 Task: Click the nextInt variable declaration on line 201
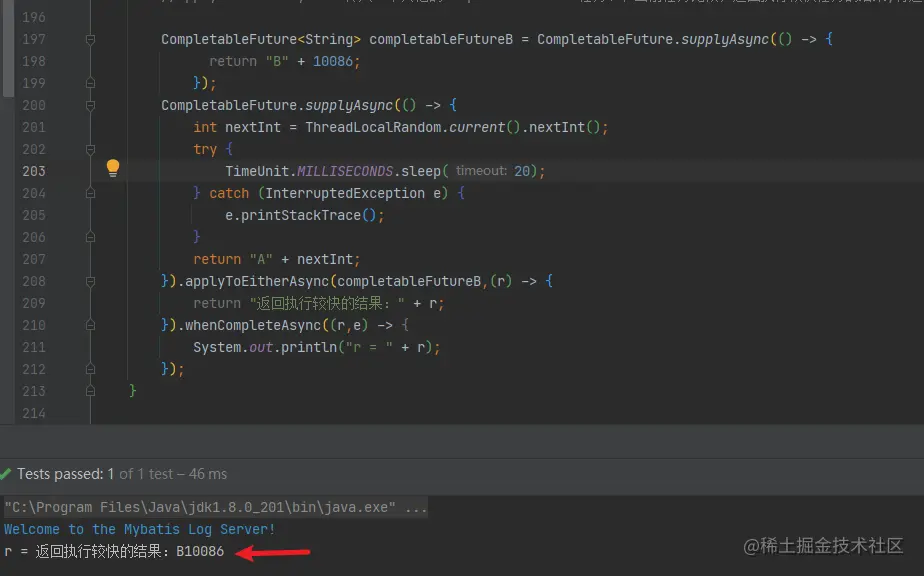[253, 127]
